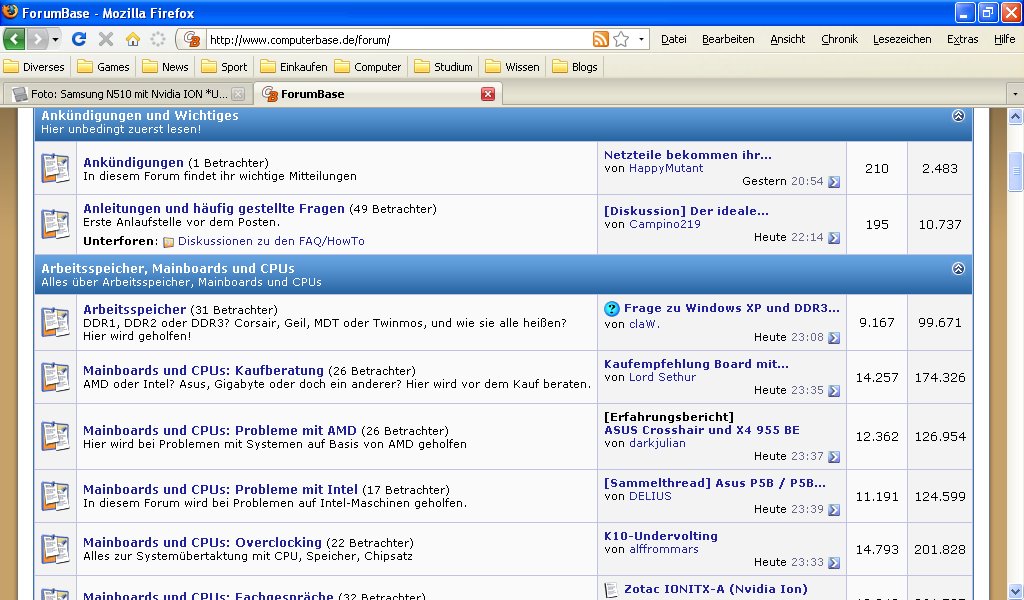Open the Diverses bookmarks folder
The width and height of the screenshot is (1024, 600).
pyautogui.click(x=34, y=67)
